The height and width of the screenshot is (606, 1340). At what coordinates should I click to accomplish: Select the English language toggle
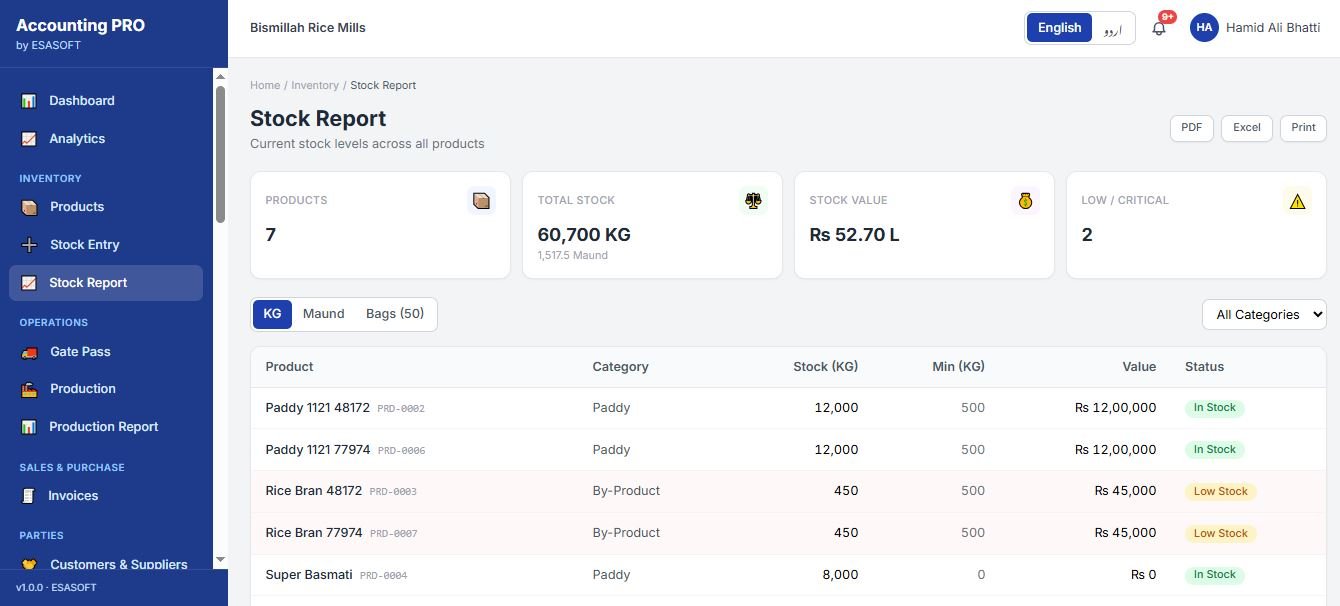pyautogui.click(x=1059, y=28)
